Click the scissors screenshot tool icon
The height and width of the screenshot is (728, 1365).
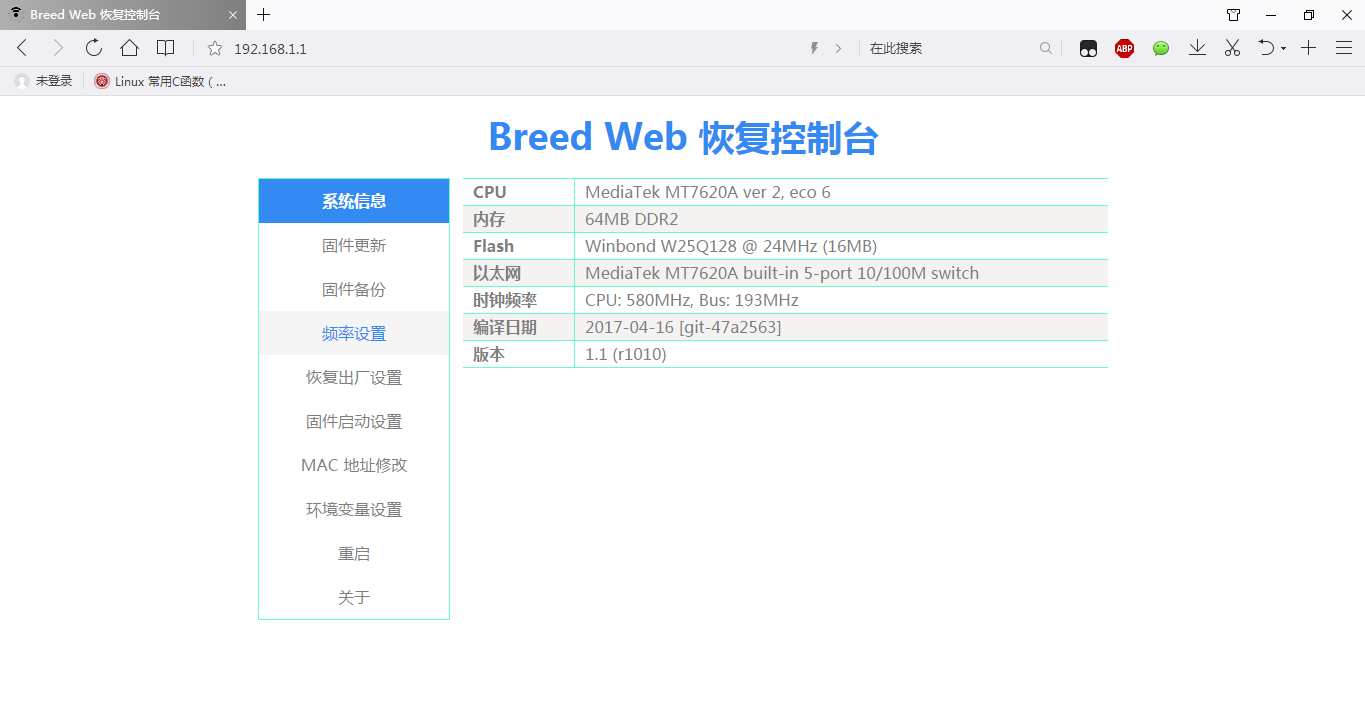click(x=1232, y=48)
